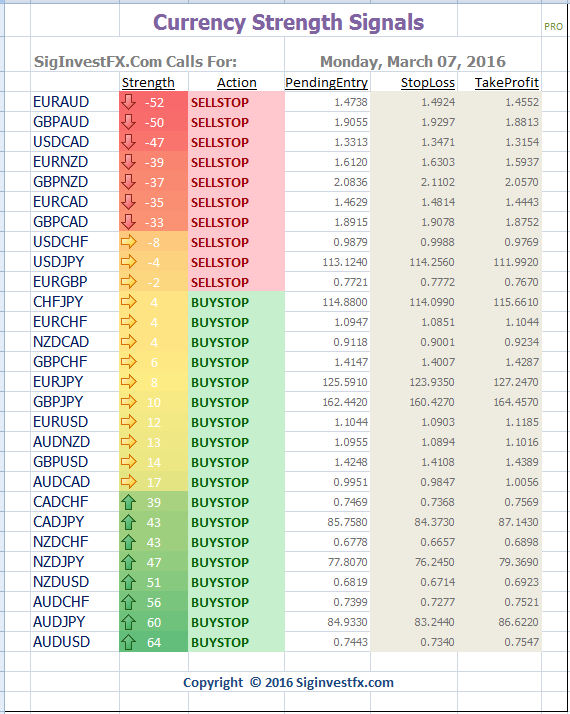Click the red down arrow in GBPCAD row
The height and width of the screenshot is (714, 570).
(129, 222)
